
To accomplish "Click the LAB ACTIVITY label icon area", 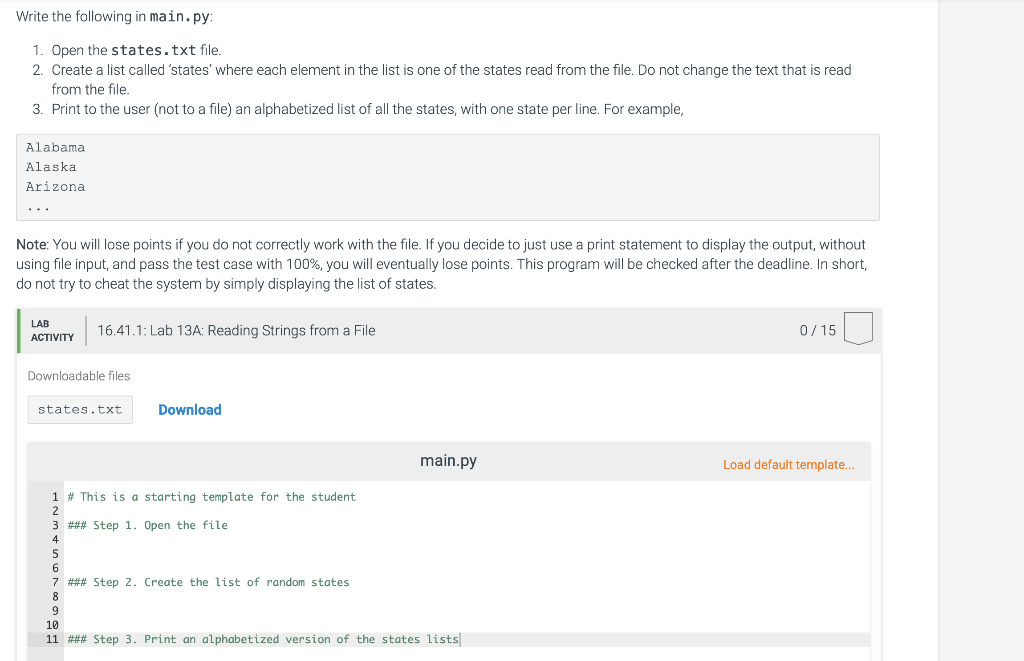I will 51,328.
